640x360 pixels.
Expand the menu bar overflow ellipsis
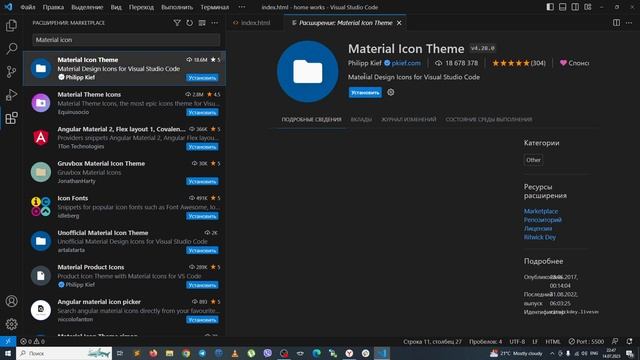click(x=242, y=7)
